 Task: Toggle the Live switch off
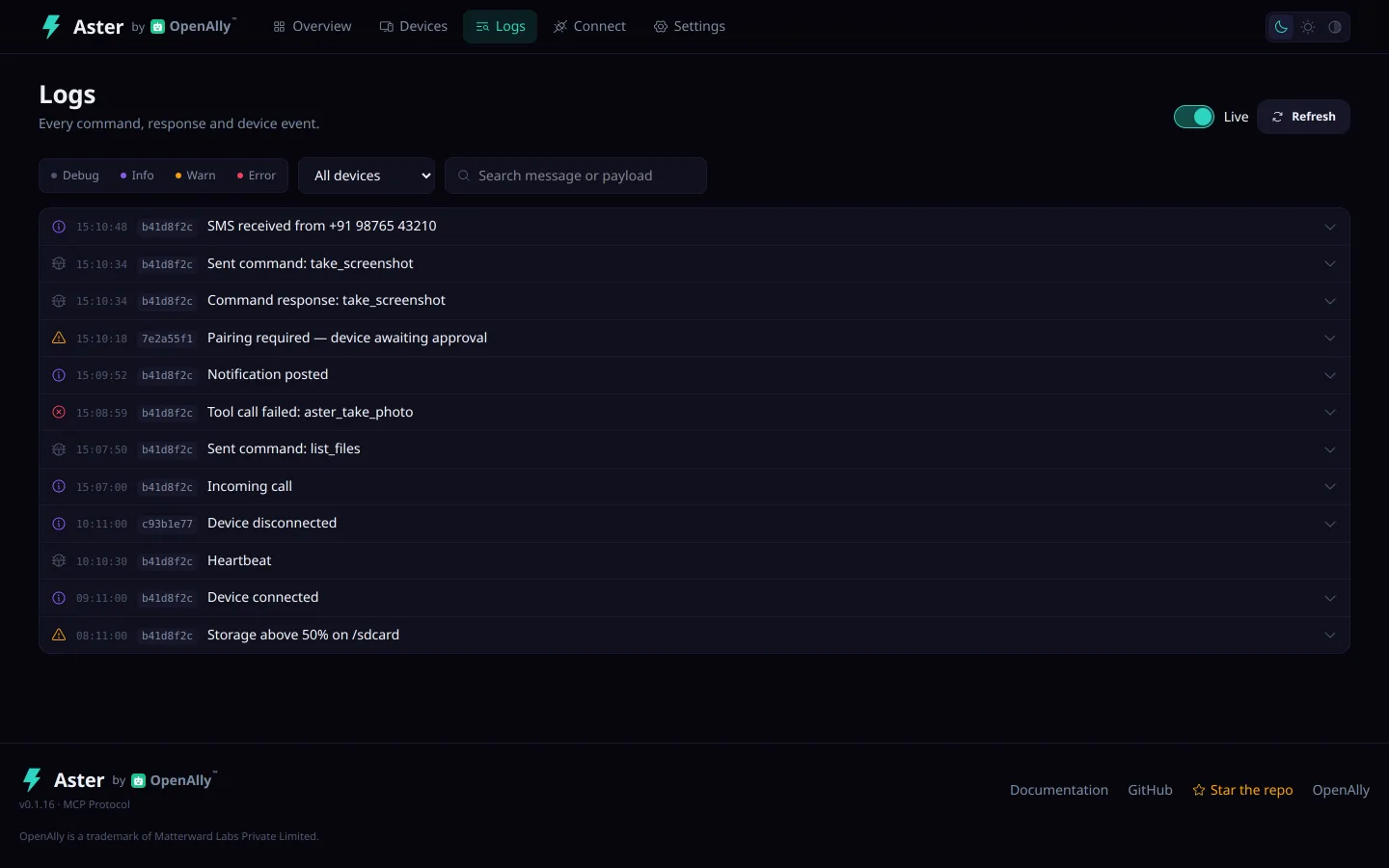(1194, 117)
